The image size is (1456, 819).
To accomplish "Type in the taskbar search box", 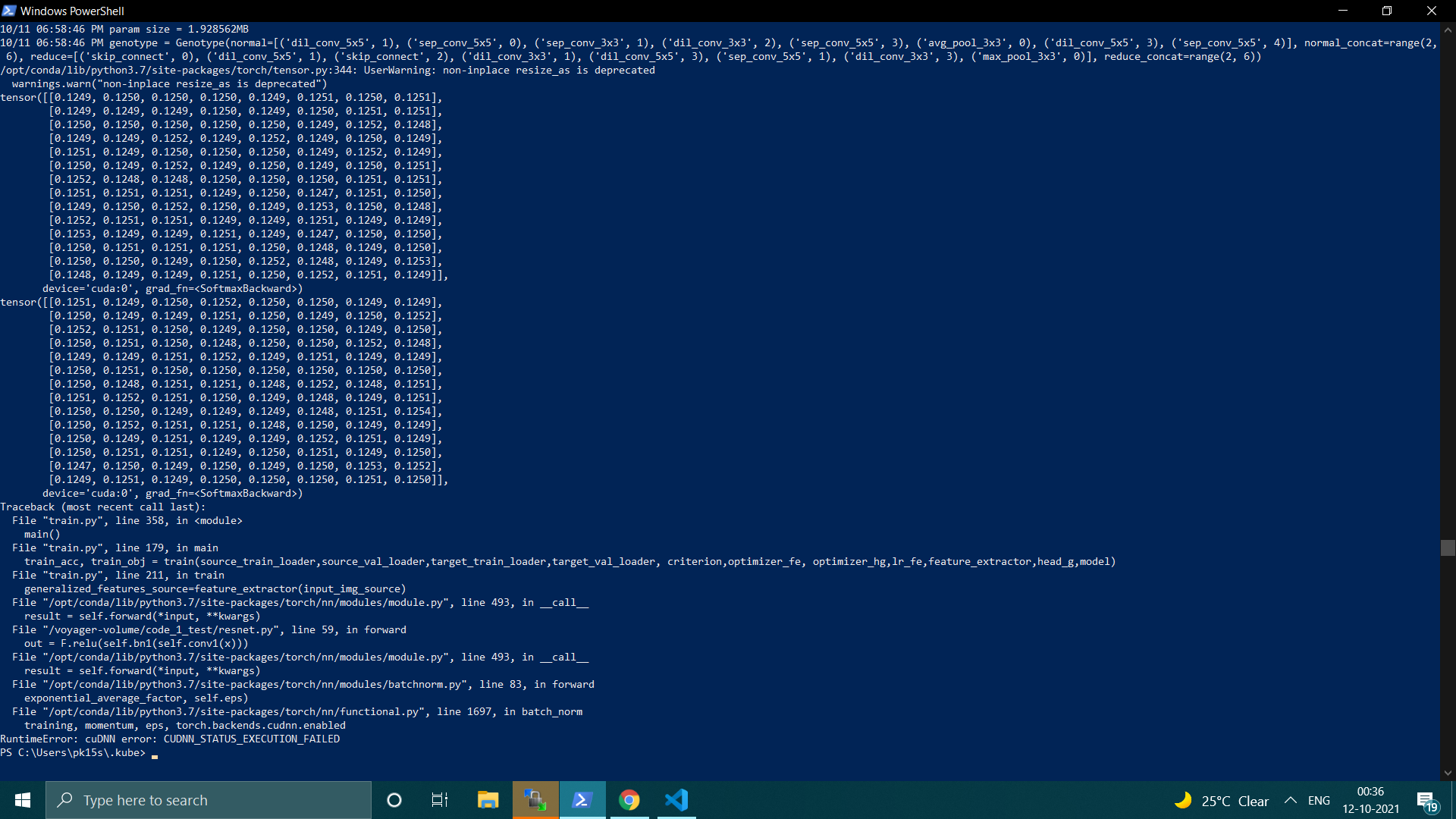I will pyautogui.click(x=209, y=800).
